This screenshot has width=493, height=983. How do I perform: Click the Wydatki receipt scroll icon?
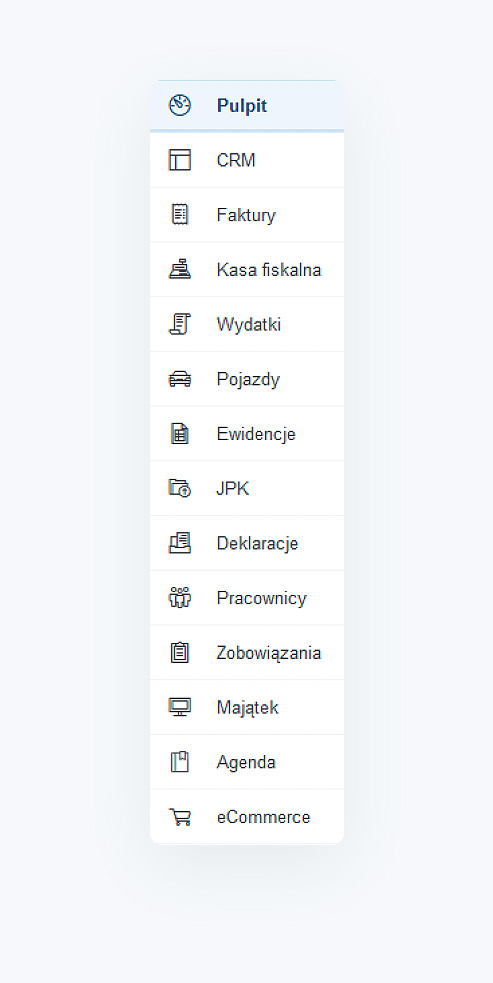pos(180,324)
